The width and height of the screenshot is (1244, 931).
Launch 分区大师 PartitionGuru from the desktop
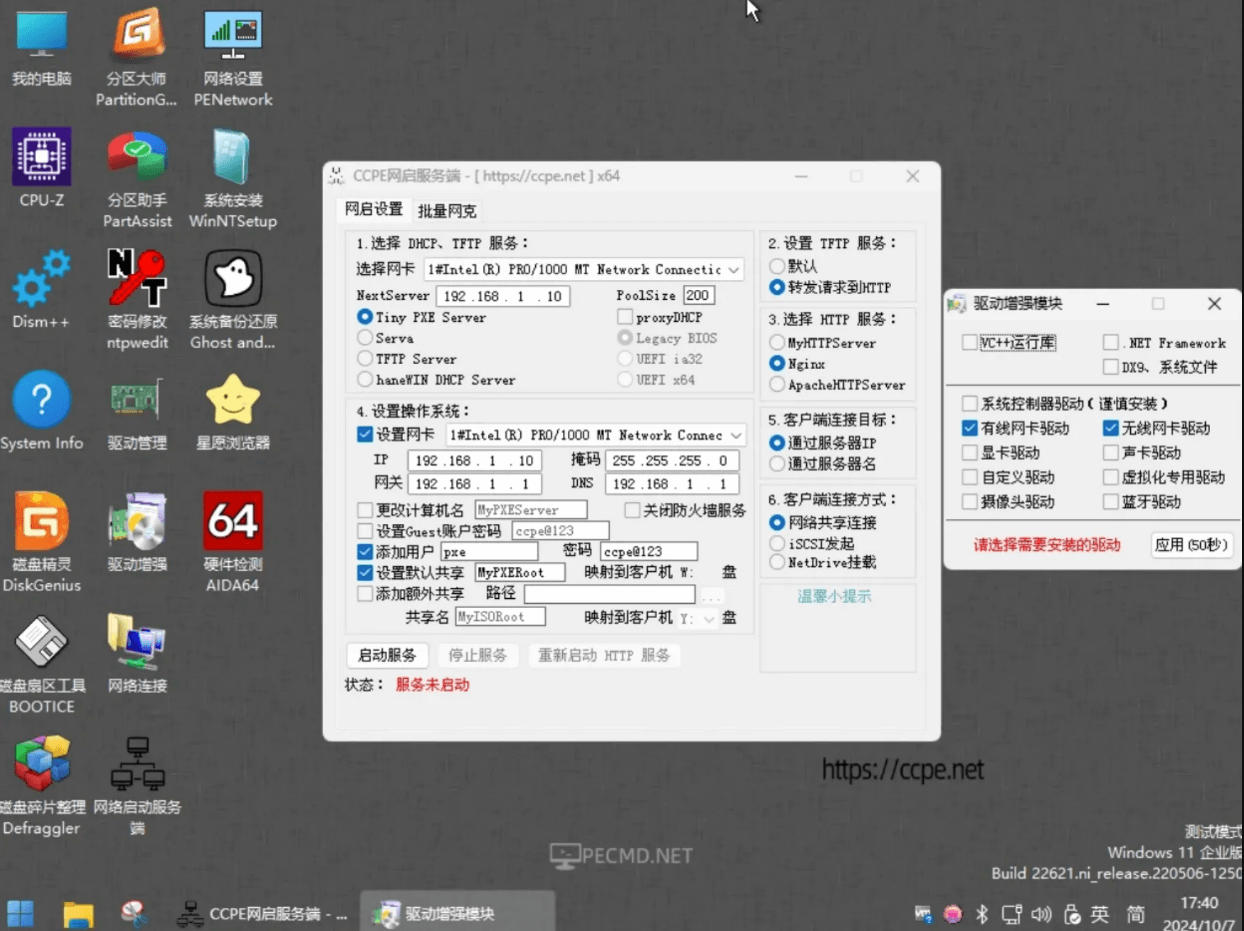point(137,57)
